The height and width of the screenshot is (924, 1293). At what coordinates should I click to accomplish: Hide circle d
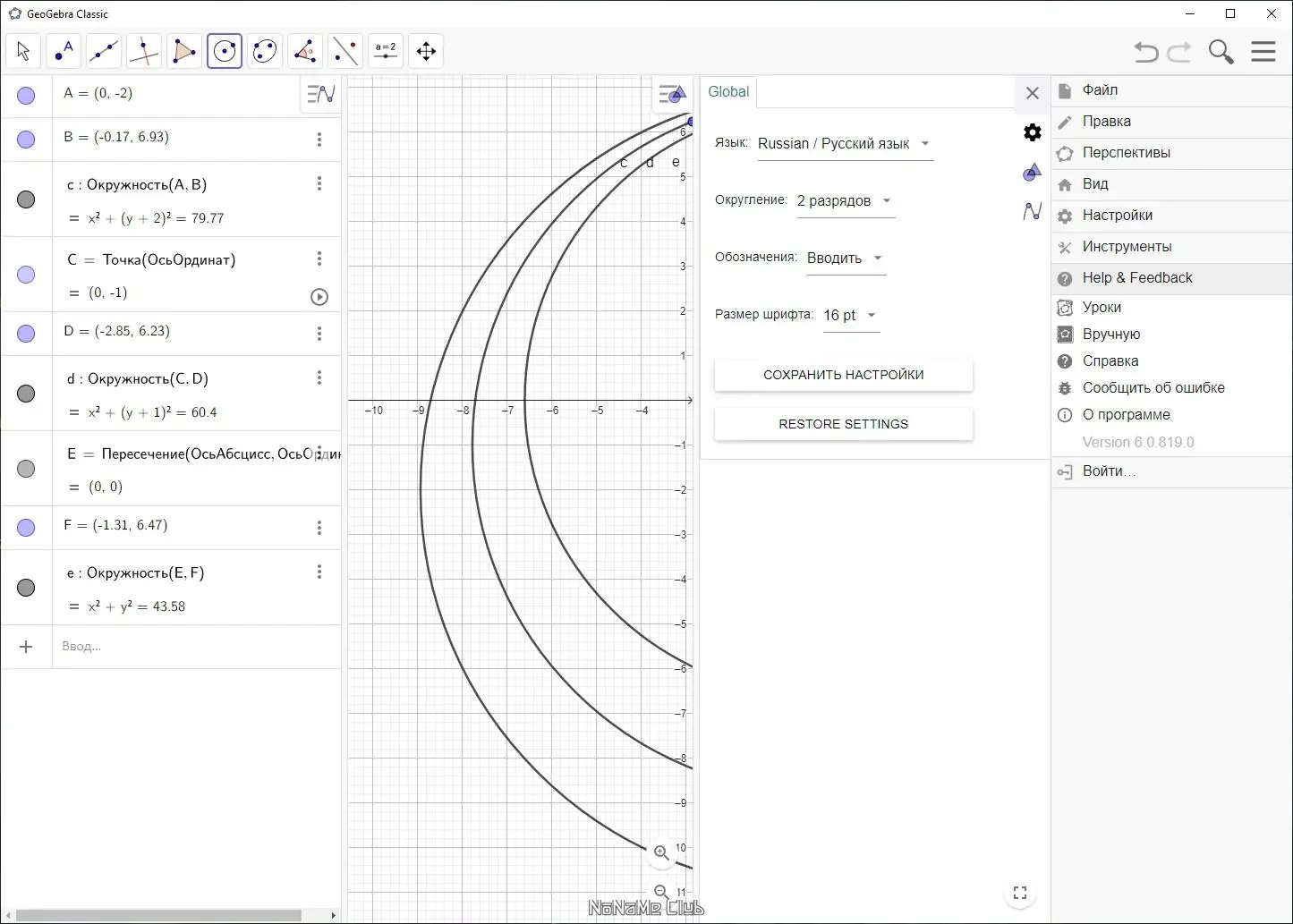[x=26, y=394]
